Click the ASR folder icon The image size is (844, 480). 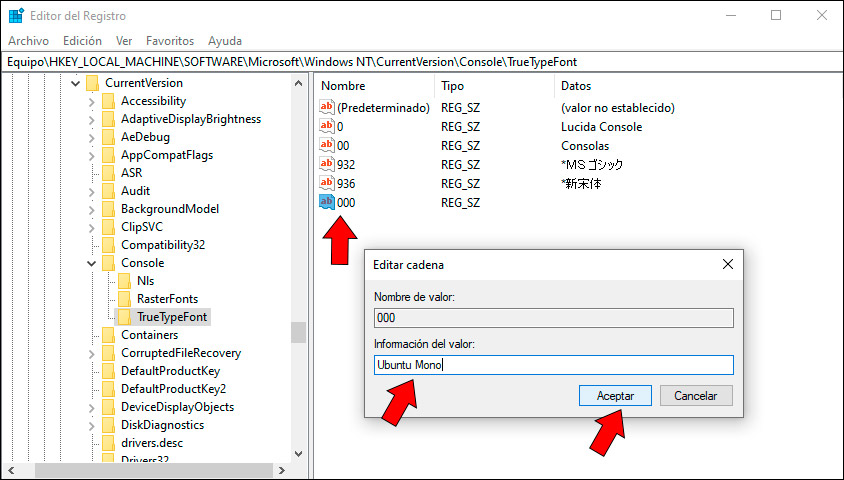(108, 173)
